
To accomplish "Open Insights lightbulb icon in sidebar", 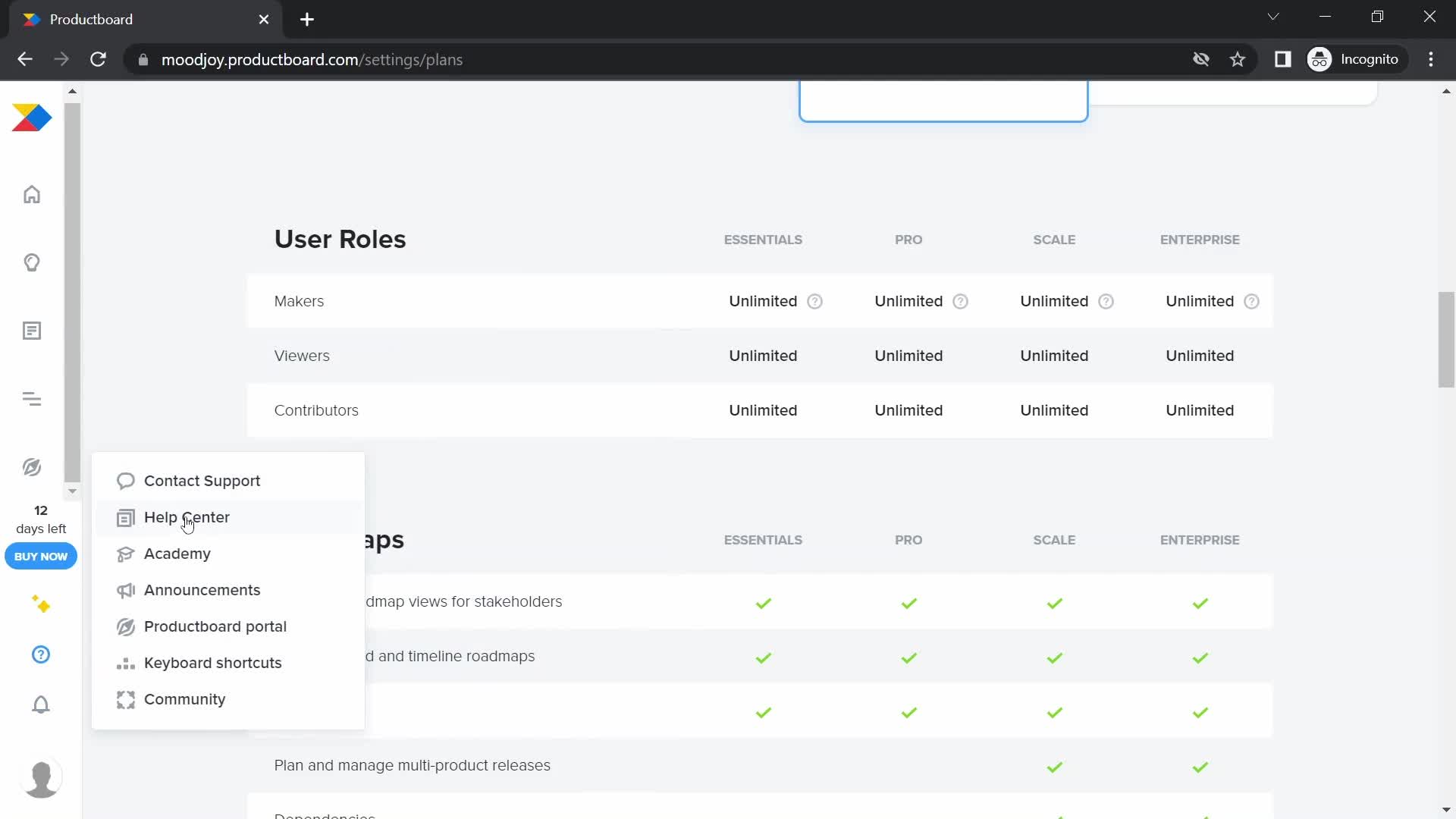I will pos(32,262).
